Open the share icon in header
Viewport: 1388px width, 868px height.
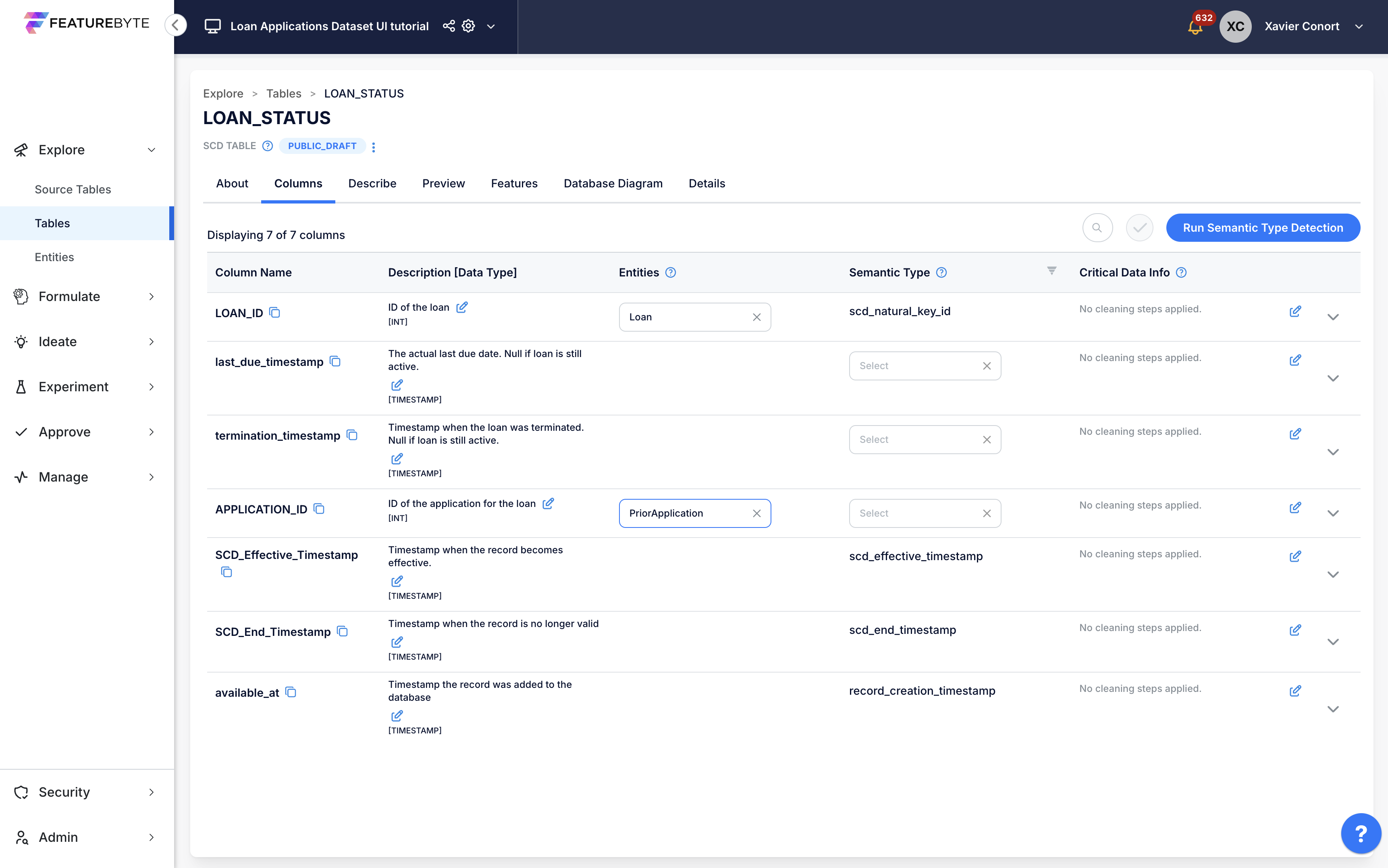[x=449, y=27]
